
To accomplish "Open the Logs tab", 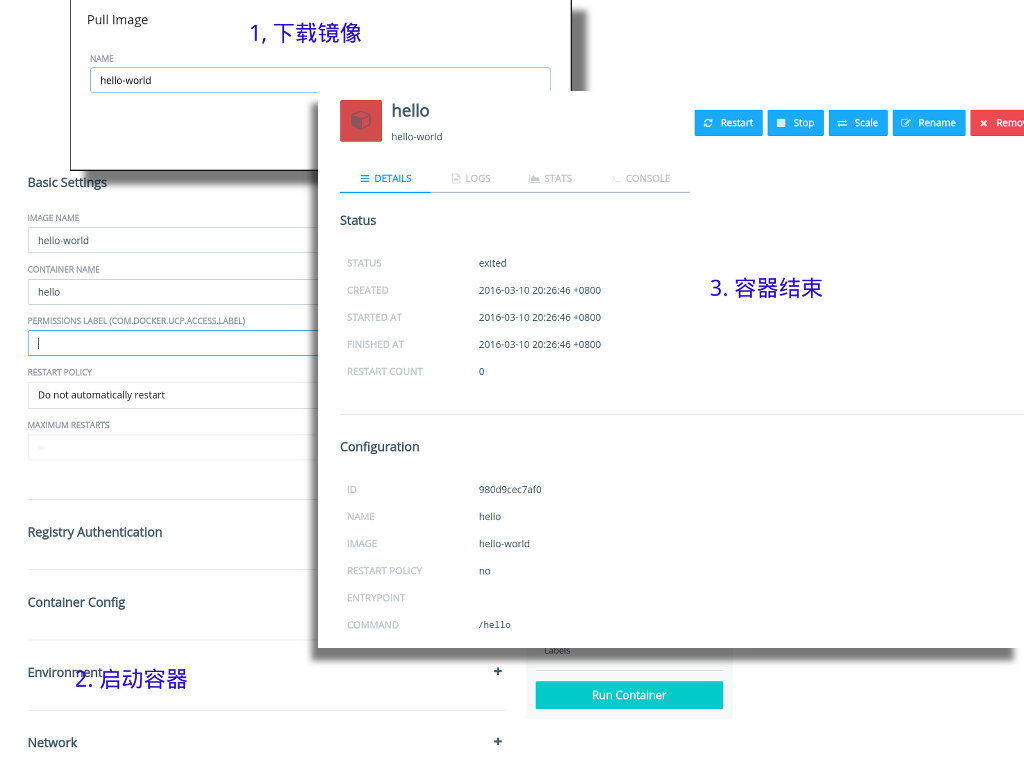I will [470, 178].
